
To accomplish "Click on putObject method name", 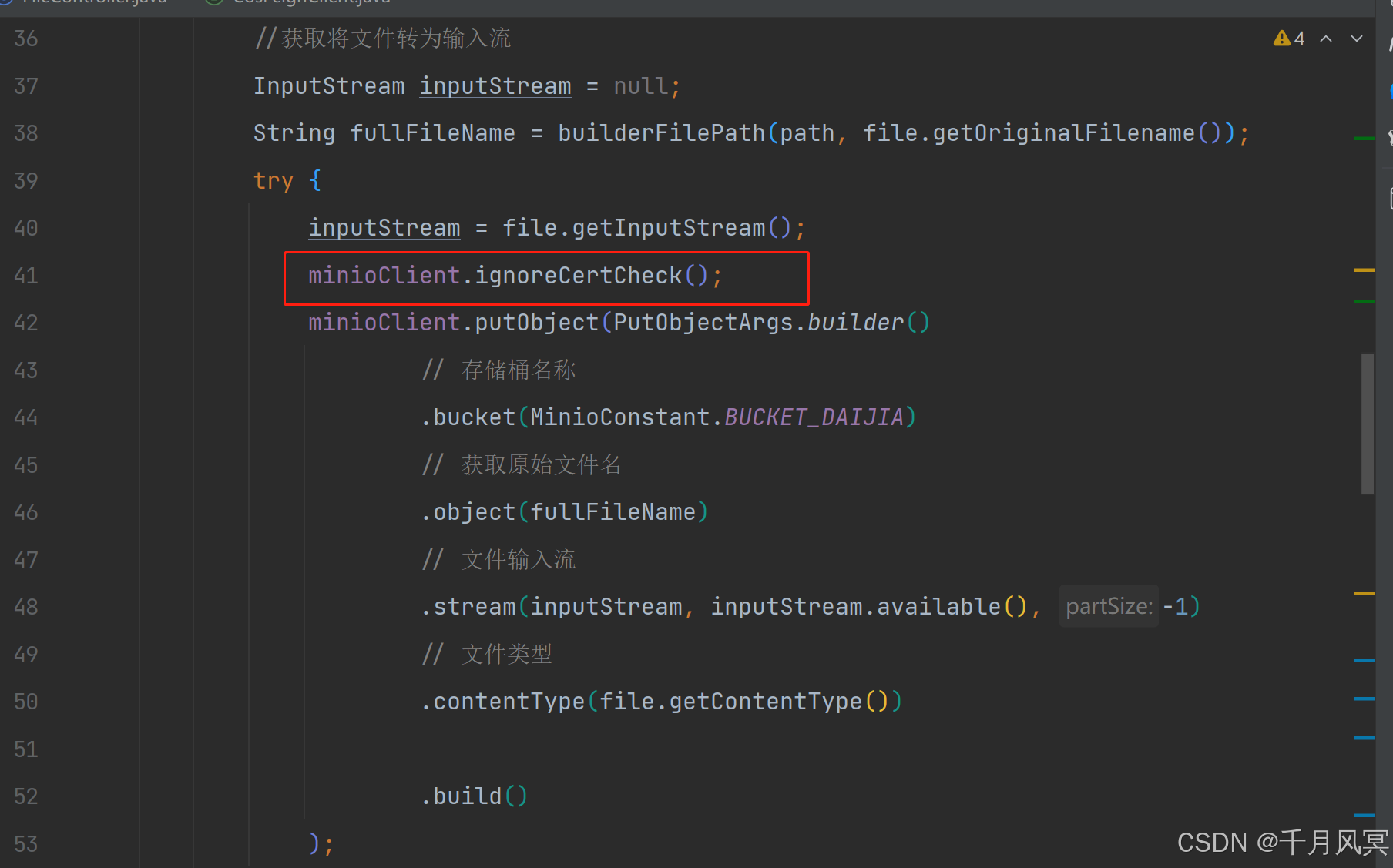I will [537, 323].
